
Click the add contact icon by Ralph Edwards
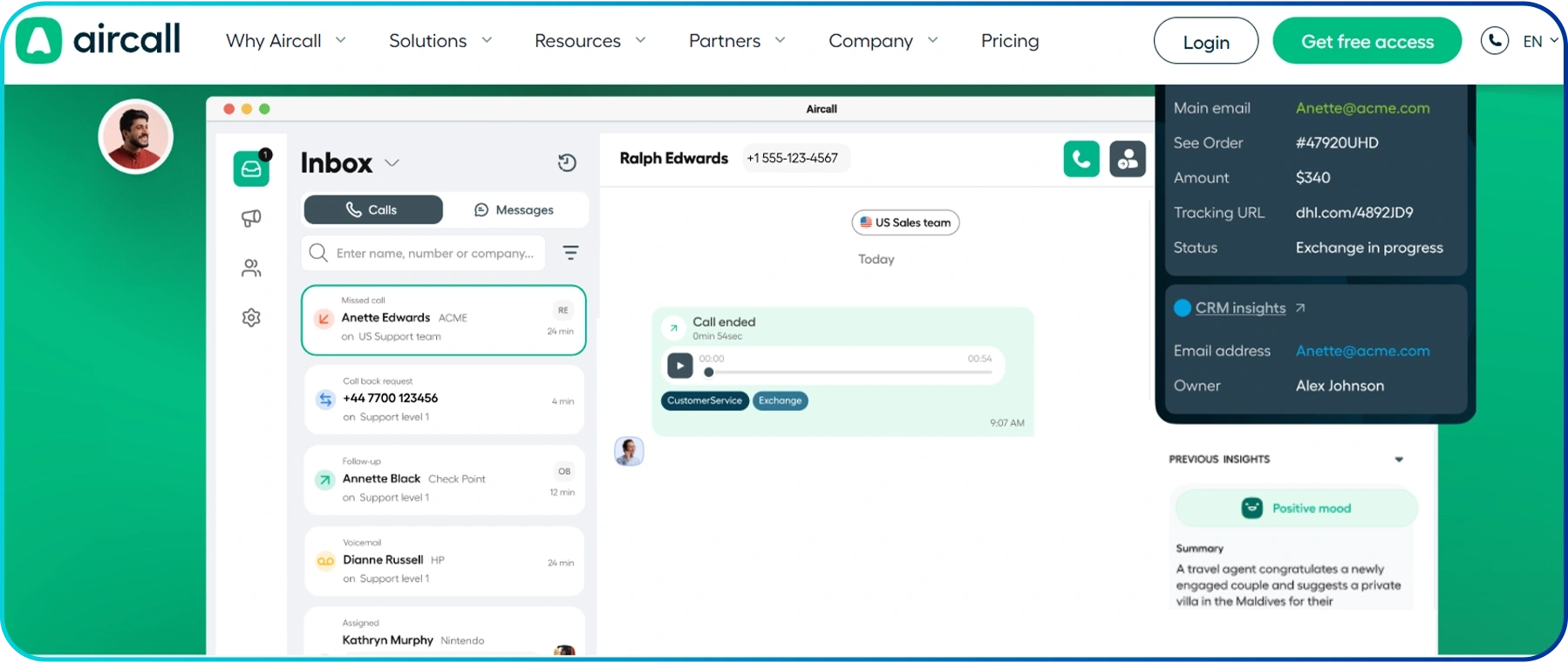pos(1128,159)
